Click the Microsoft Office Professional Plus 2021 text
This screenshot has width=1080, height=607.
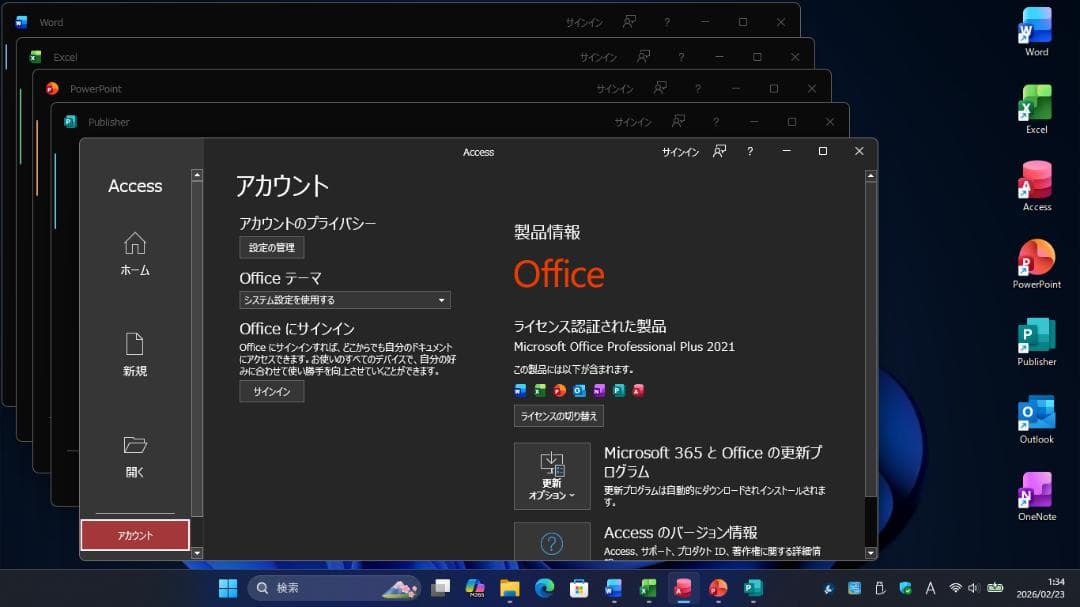point(624,347)
